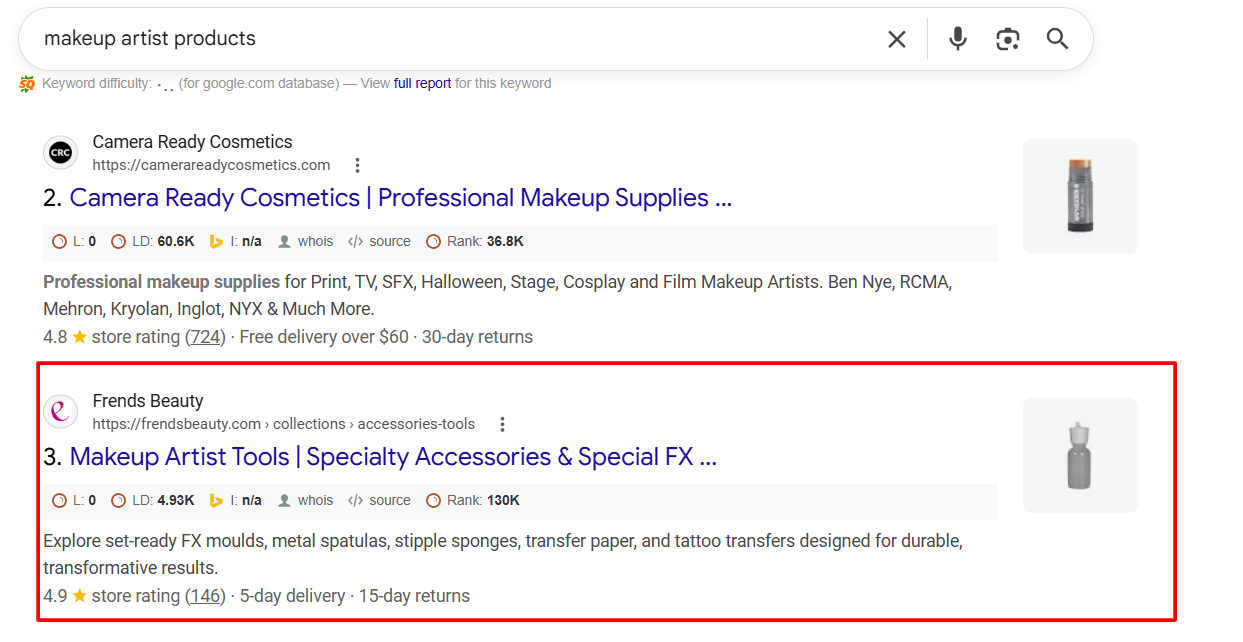Click the L: 0 metric in Frends Beauty row
The height and width of the screenshot is (642, 1243).
[x=74, y=500]
